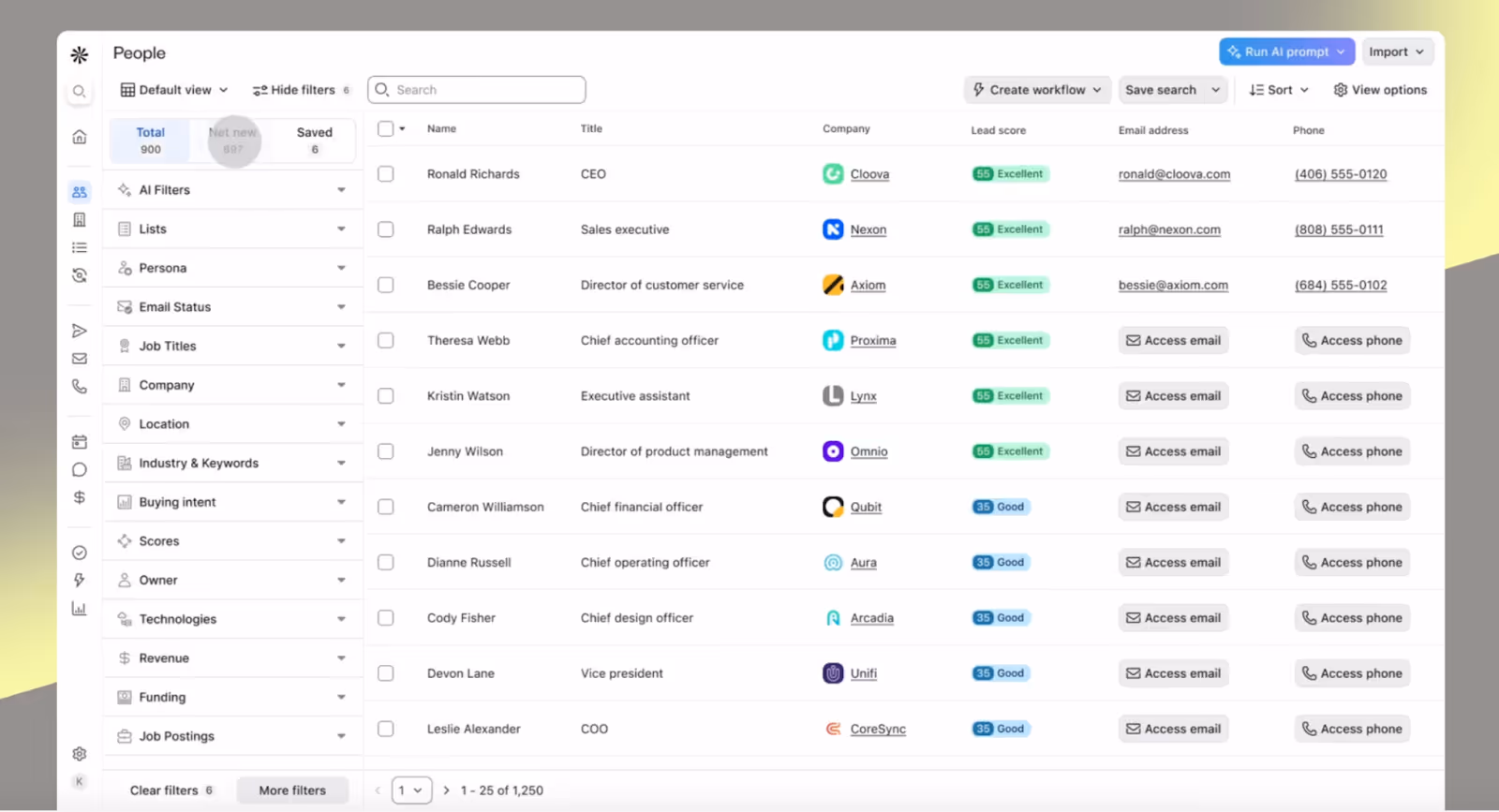
Task: Access phone for Devon Lane
Action: click(x=1352, y=673)
